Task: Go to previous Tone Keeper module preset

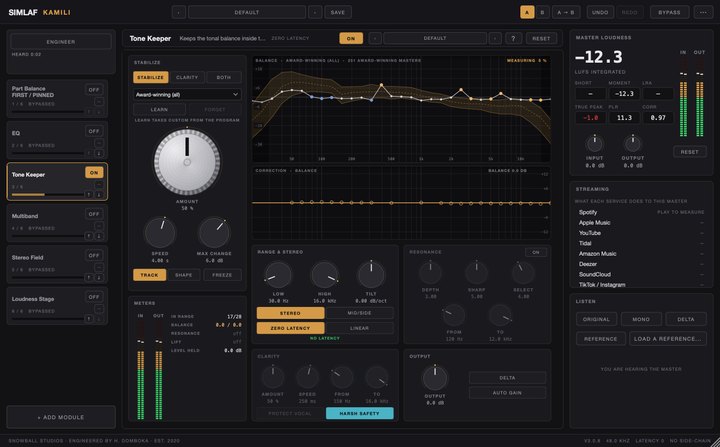Action: [375, 39]
